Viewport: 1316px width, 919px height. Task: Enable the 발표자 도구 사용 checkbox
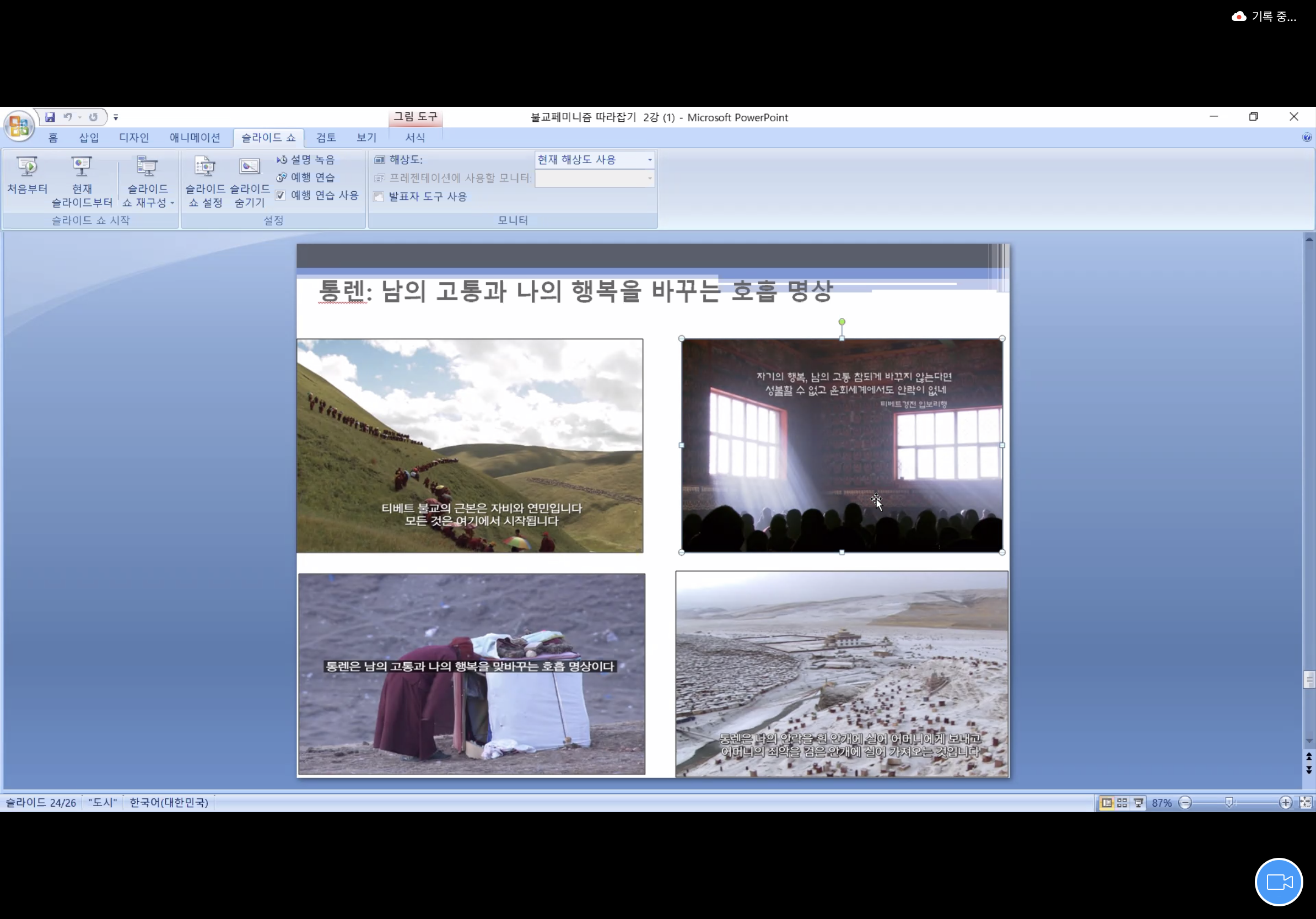[x=378, y=197]
